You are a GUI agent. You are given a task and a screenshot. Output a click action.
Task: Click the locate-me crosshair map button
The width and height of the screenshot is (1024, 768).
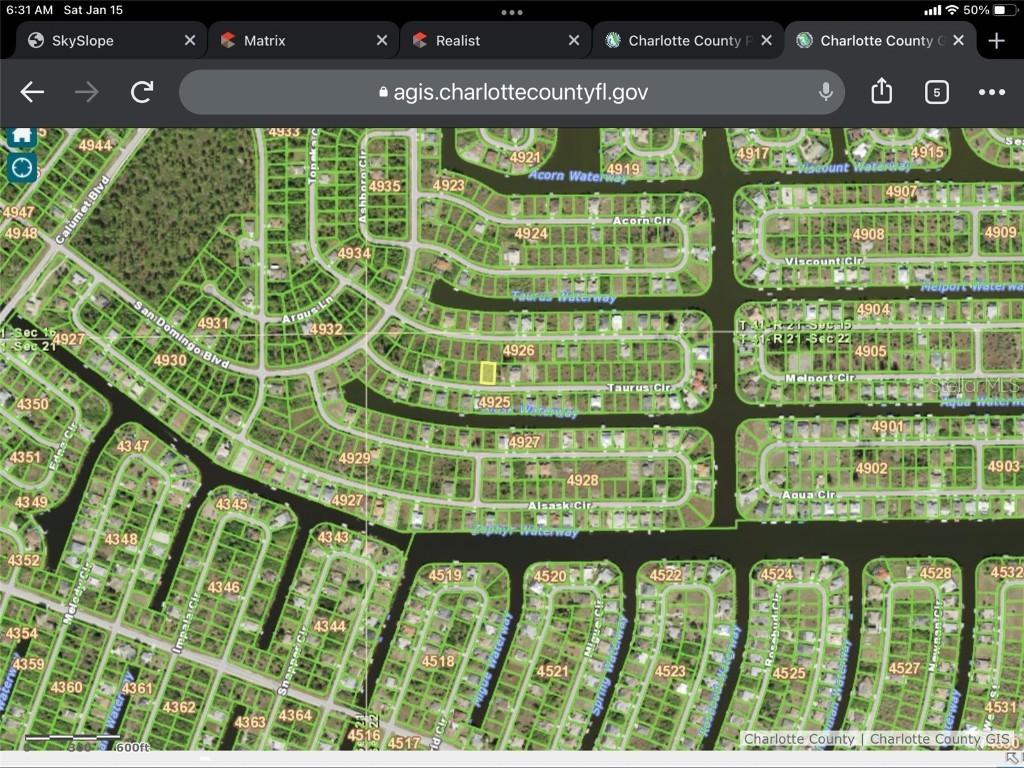coord(22,167)
